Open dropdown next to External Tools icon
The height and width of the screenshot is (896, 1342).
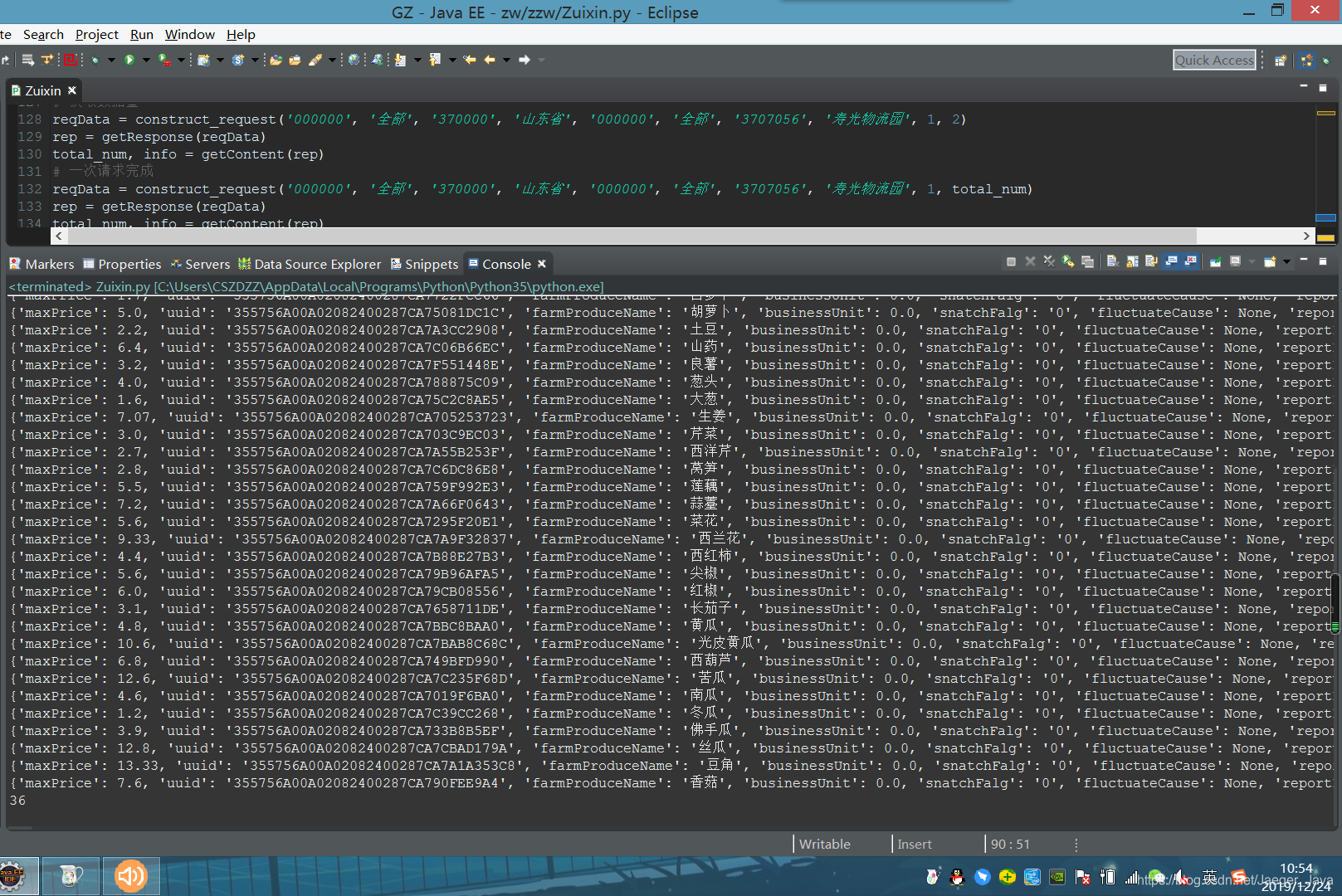[181, 60]
